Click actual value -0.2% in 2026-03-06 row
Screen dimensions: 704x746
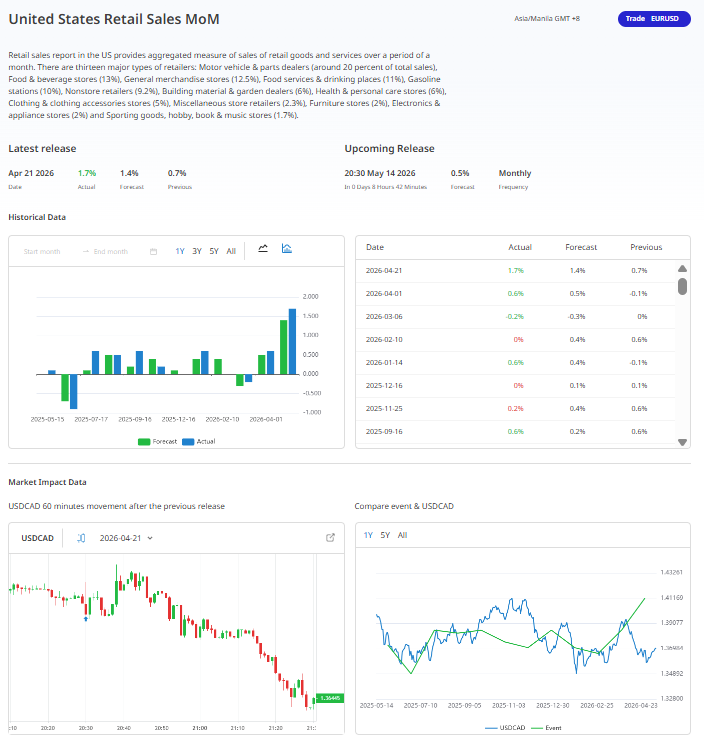[515, 316]
